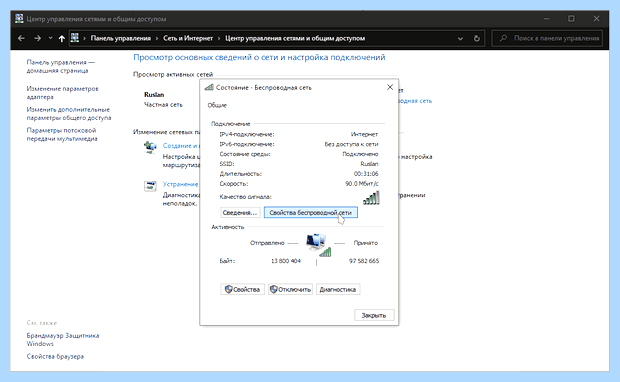Click the window icon in the title bar
Screen dimensions: 620x382
coord(19,19)
